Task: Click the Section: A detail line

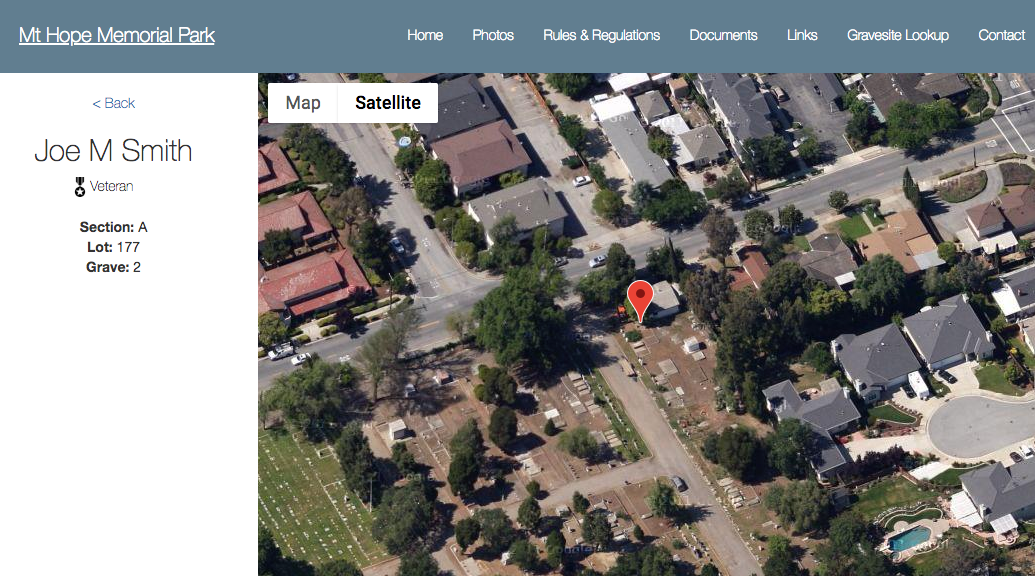Action: pos(114,227)
